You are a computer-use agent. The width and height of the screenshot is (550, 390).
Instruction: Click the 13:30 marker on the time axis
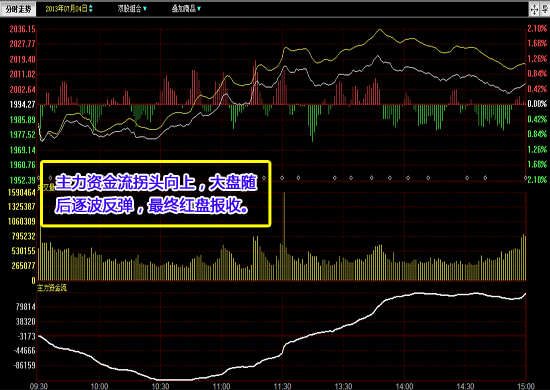tap(343, 386)
